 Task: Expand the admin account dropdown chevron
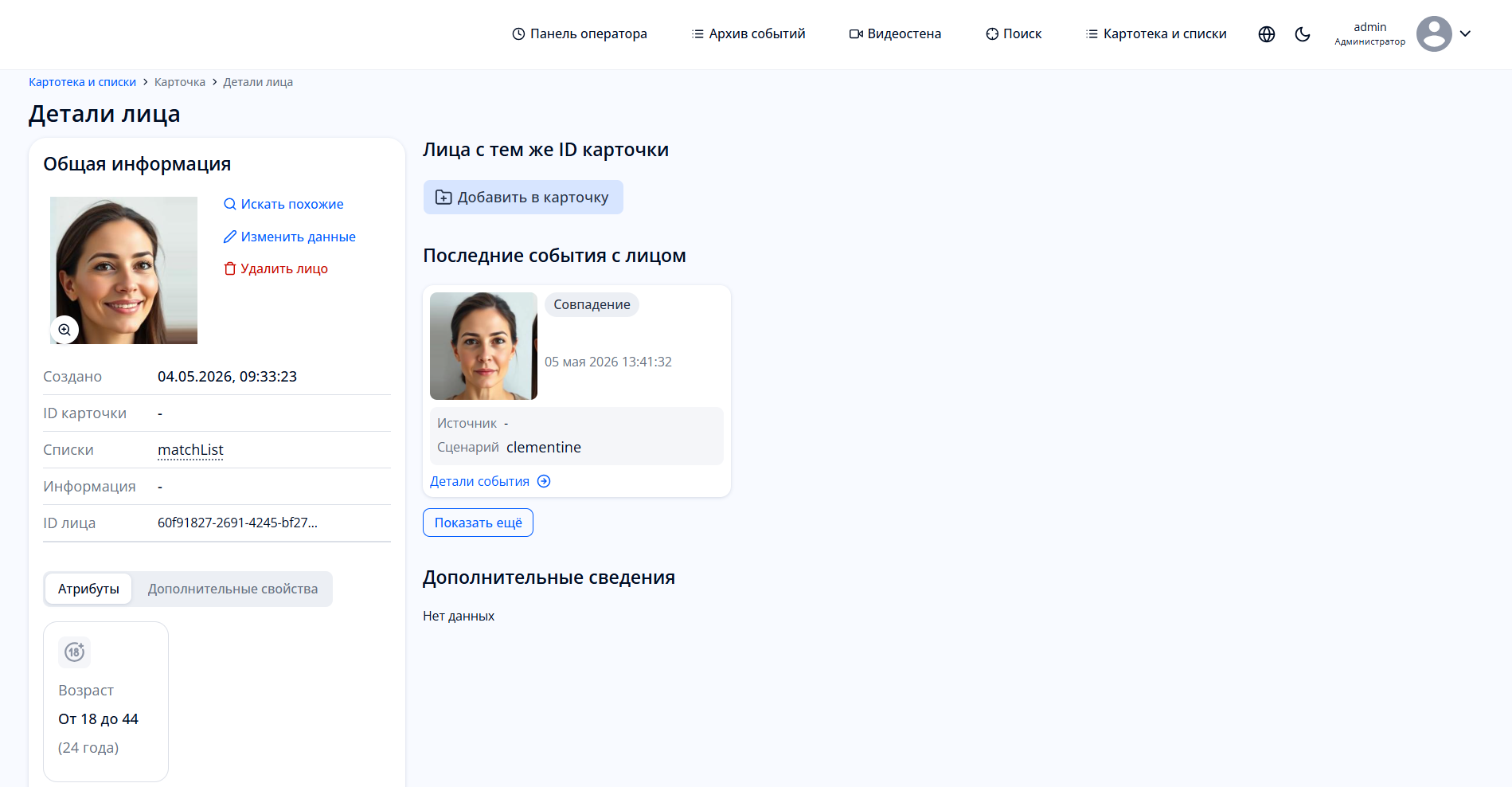(1465, 34)
